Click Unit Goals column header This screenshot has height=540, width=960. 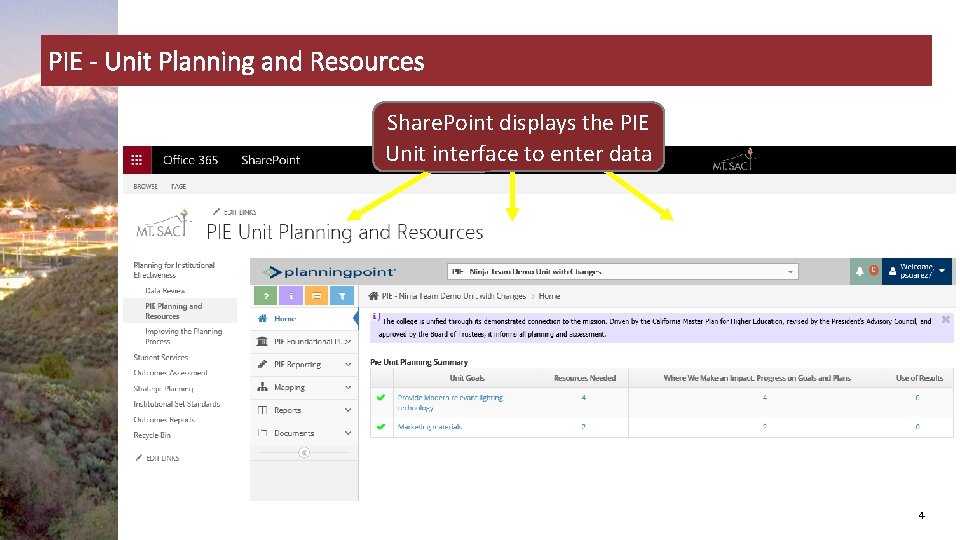tap(467, 378)
